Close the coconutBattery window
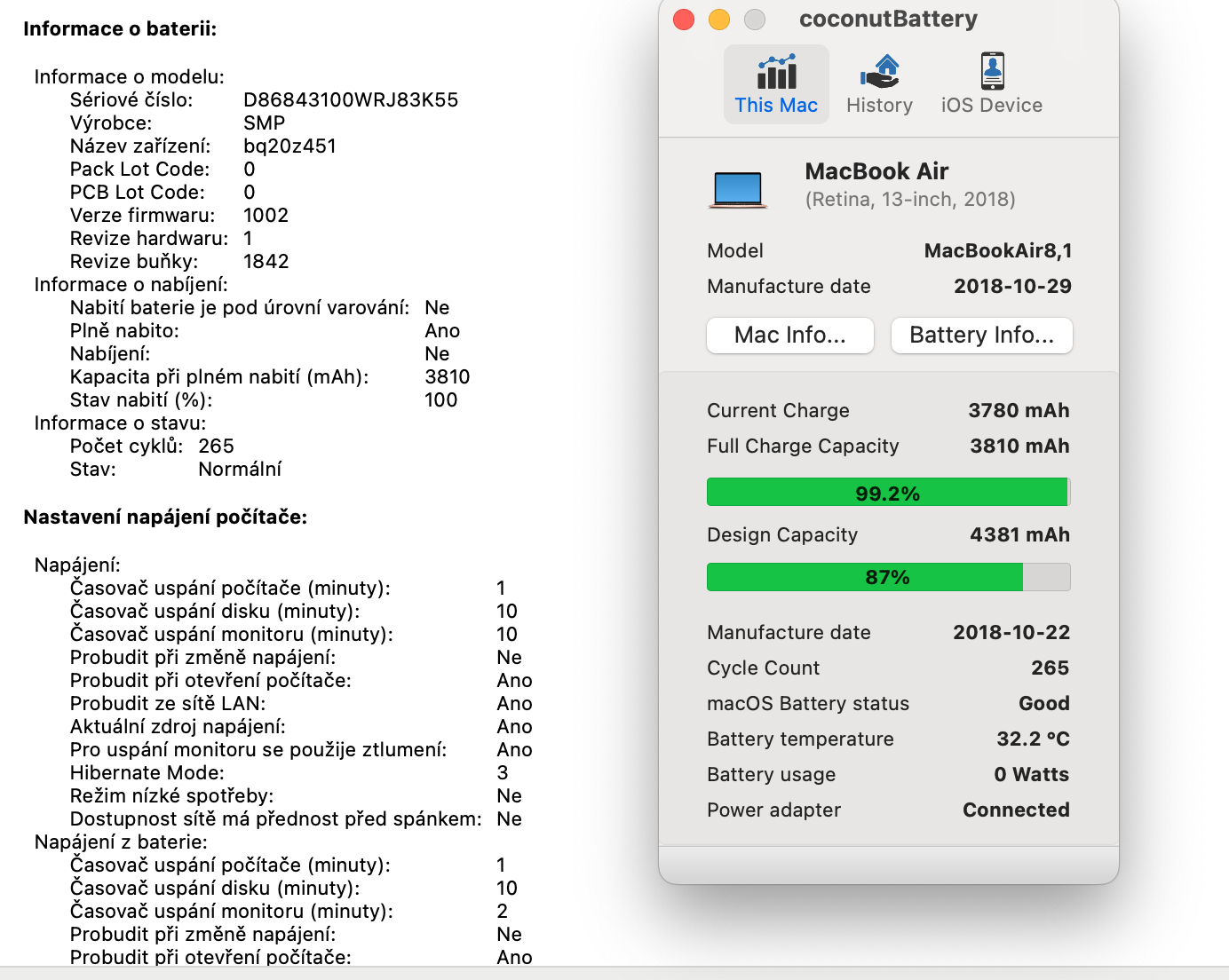The image size is (1229, 980). [x=684, y=20]
